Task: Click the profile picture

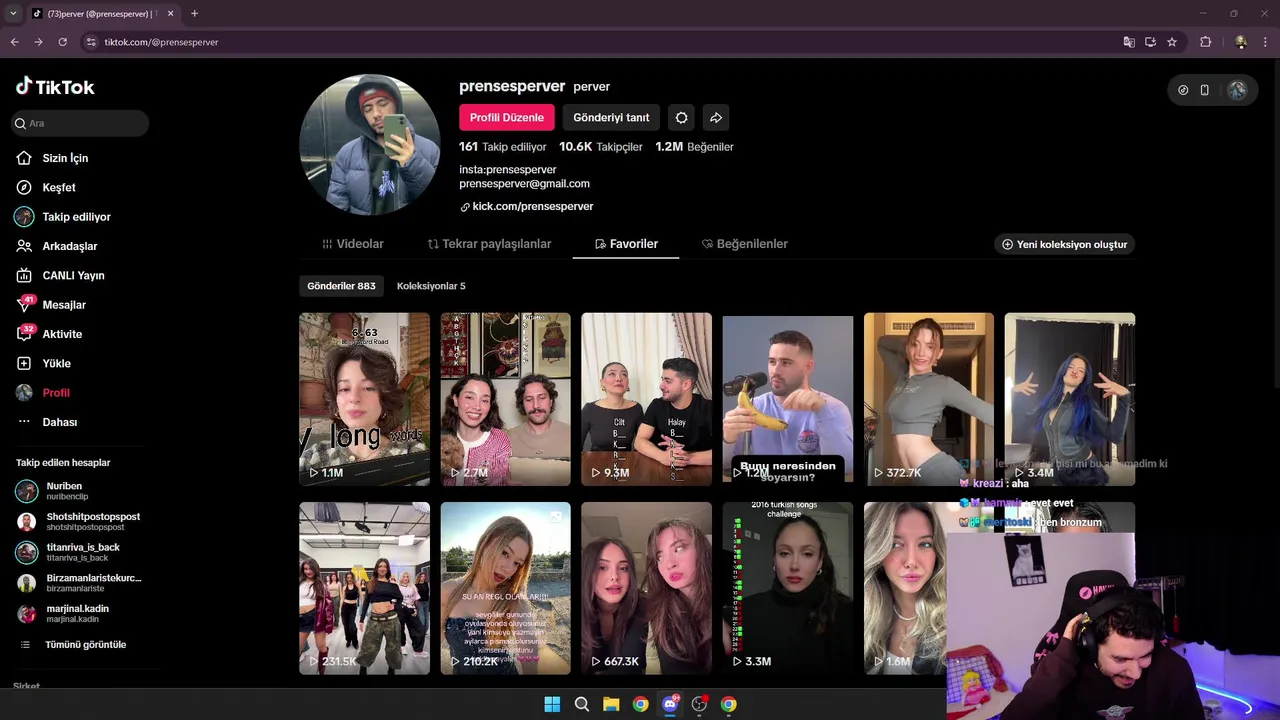Action: (x=369, y=144)
